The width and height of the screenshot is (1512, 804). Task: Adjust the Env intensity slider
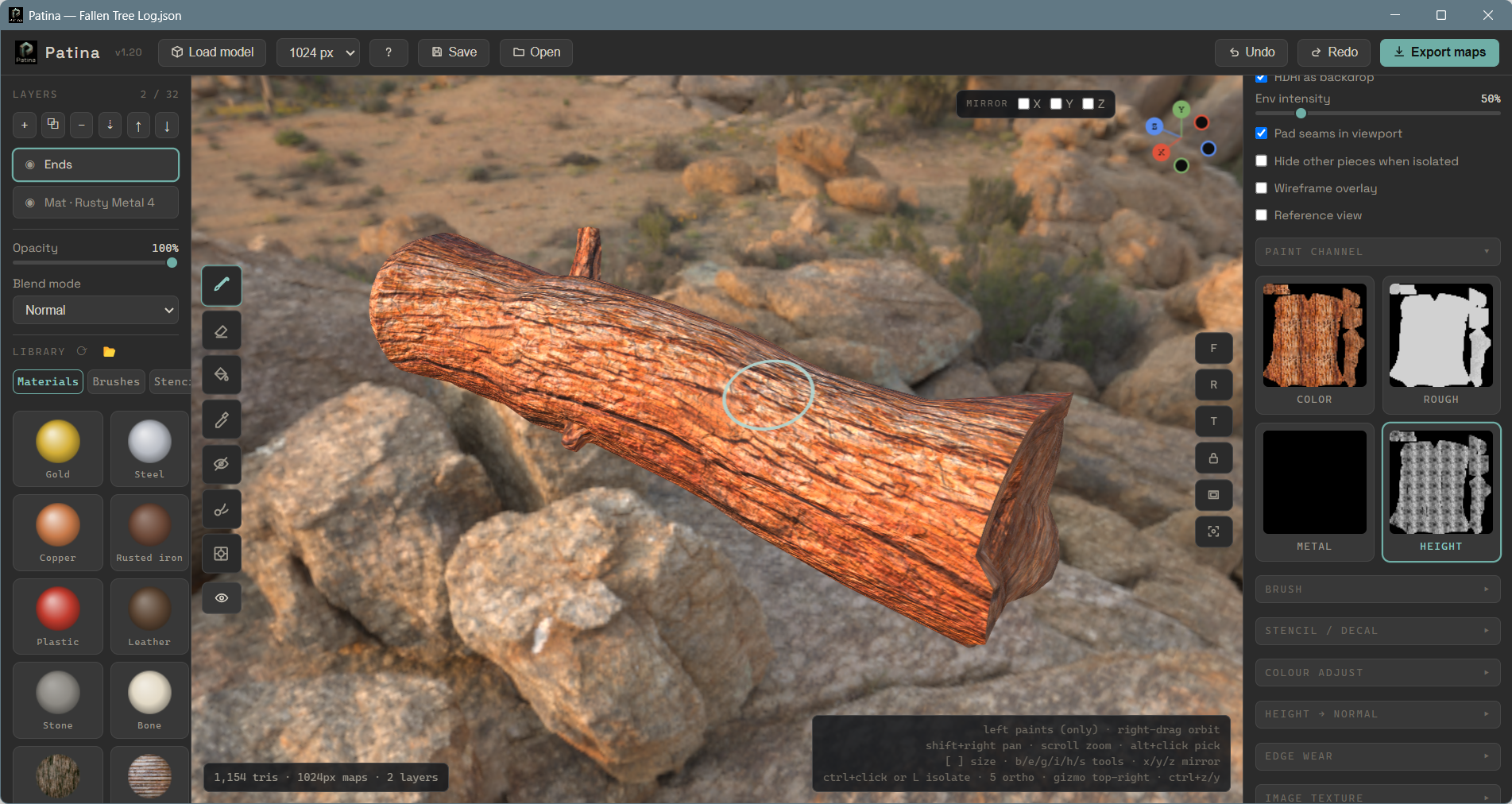tap(1378, 114)
